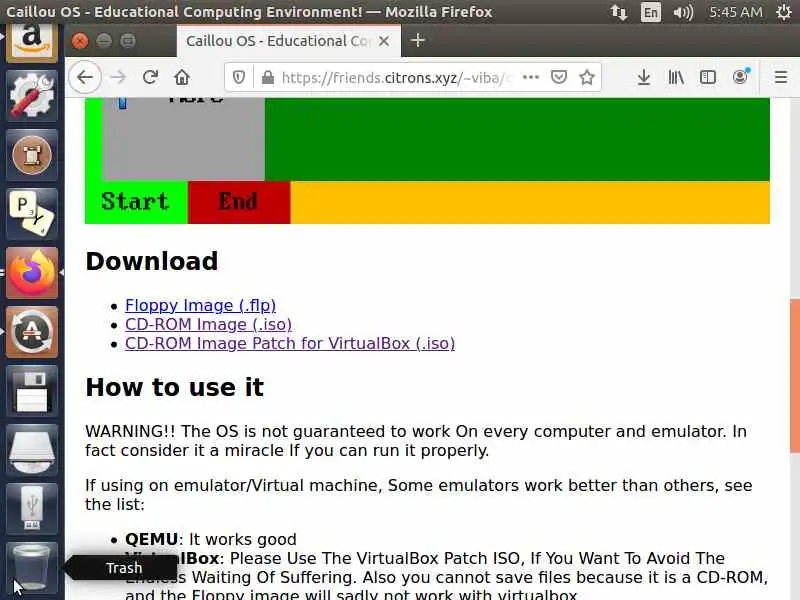Open the Firefox home page
The width and height of the screenshot is (800, 600).
coord(182,78)
